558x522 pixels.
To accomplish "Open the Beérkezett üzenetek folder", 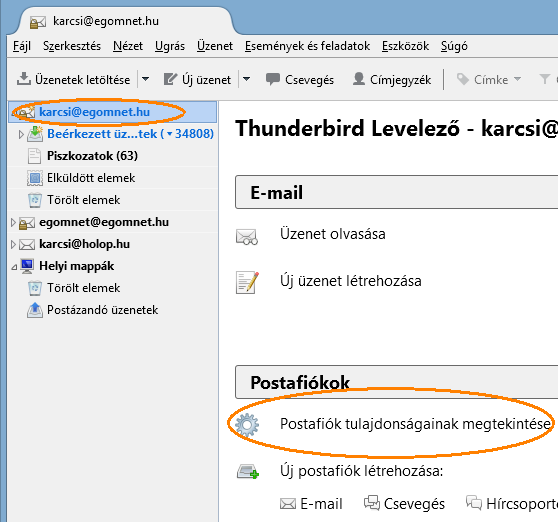I will point(130,134).
